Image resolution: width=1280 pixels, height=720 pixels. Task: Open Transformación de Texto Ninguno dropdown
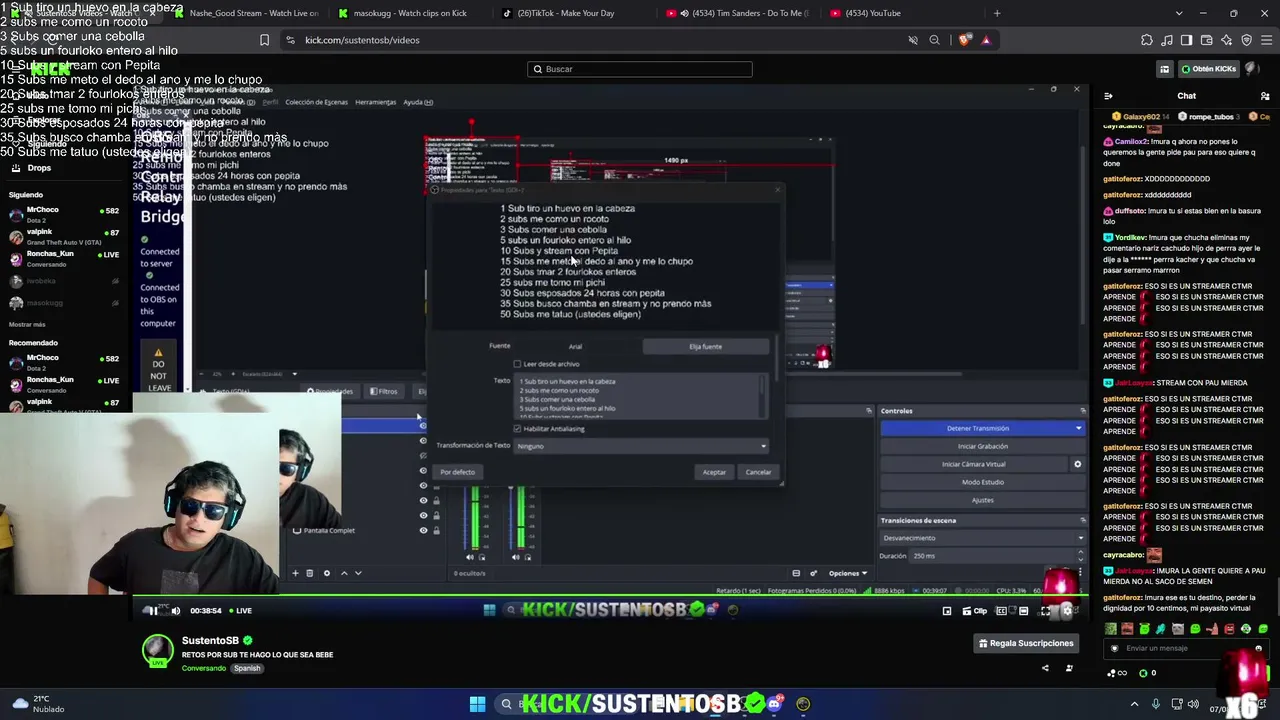(642, 446)
